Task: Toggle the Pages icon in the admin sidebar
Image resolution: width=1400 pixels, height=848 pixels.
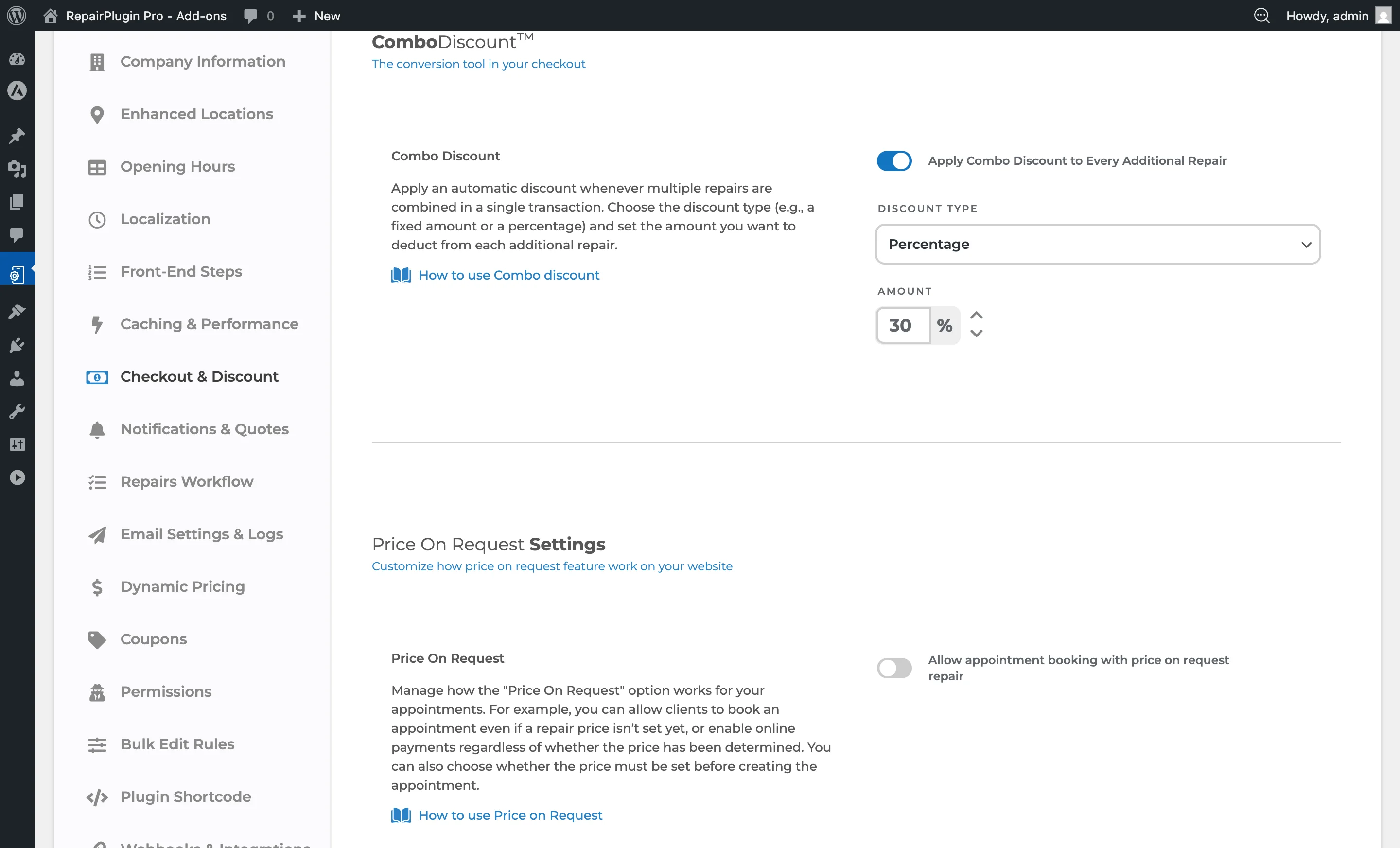Action: point(17,202)
